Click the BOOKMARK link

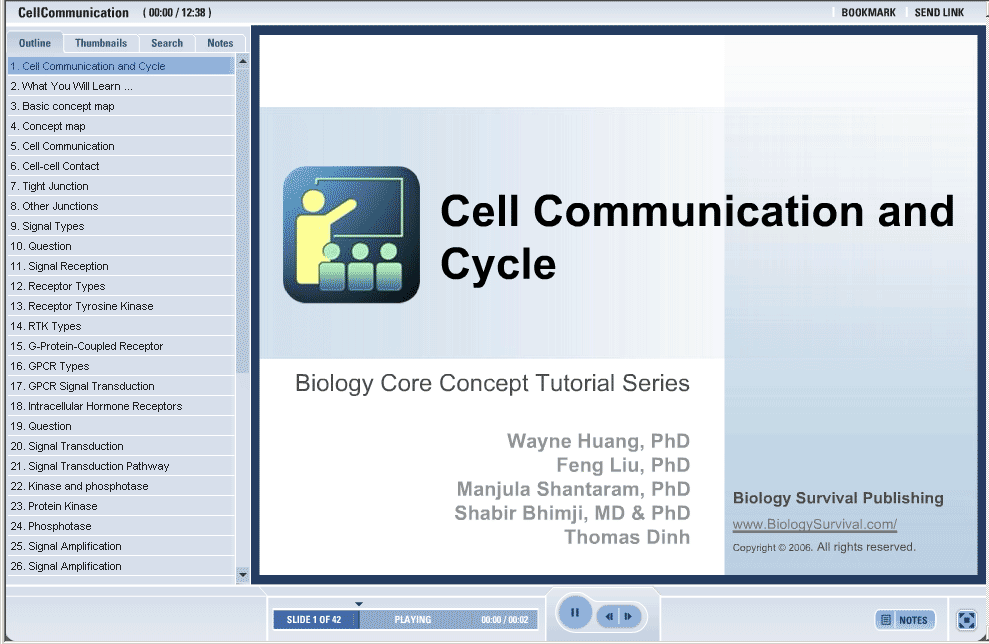point(868,13)
